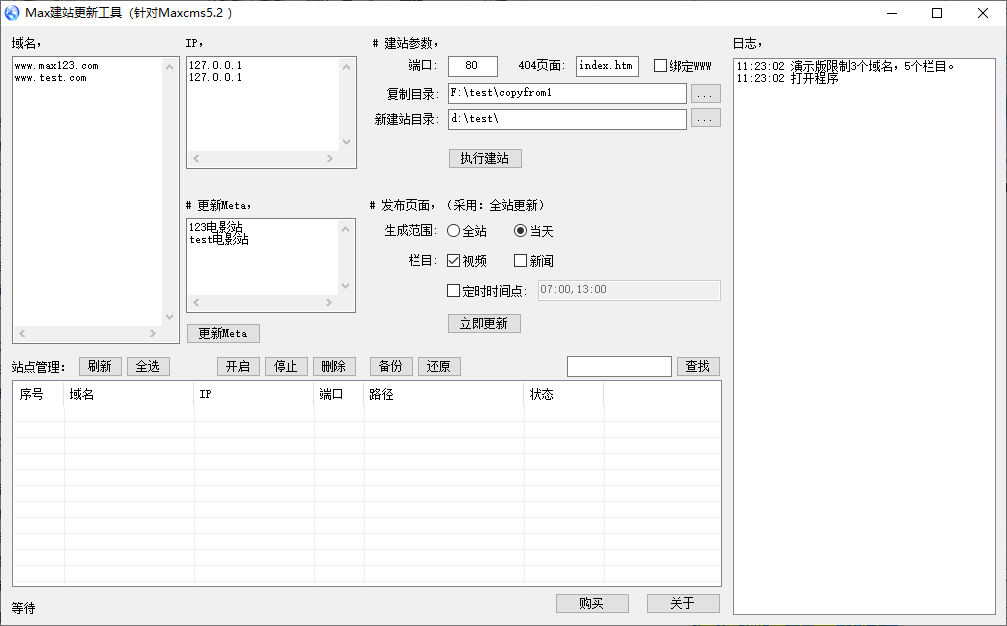This screenshot has height=626, width=1007.
Task: Open the 关于 about dialog
Action: point(683,603)
